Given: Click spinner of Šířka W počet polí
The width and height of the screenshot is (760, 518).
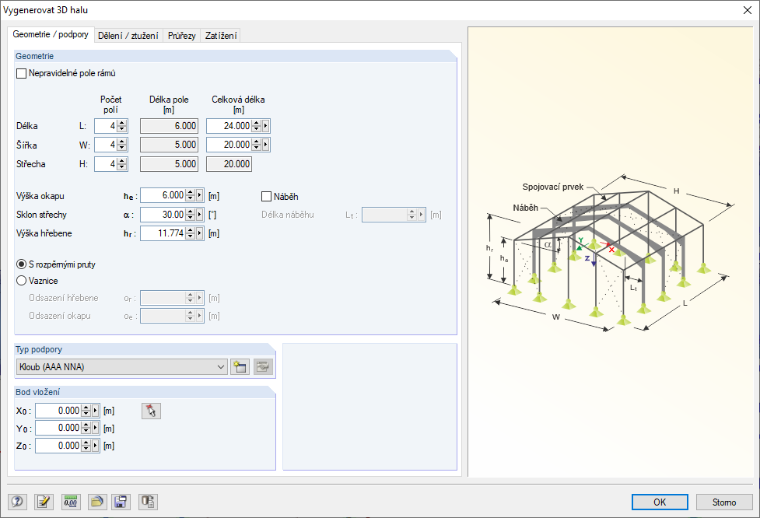Looking at the screenshot, I should pos(122,144).
